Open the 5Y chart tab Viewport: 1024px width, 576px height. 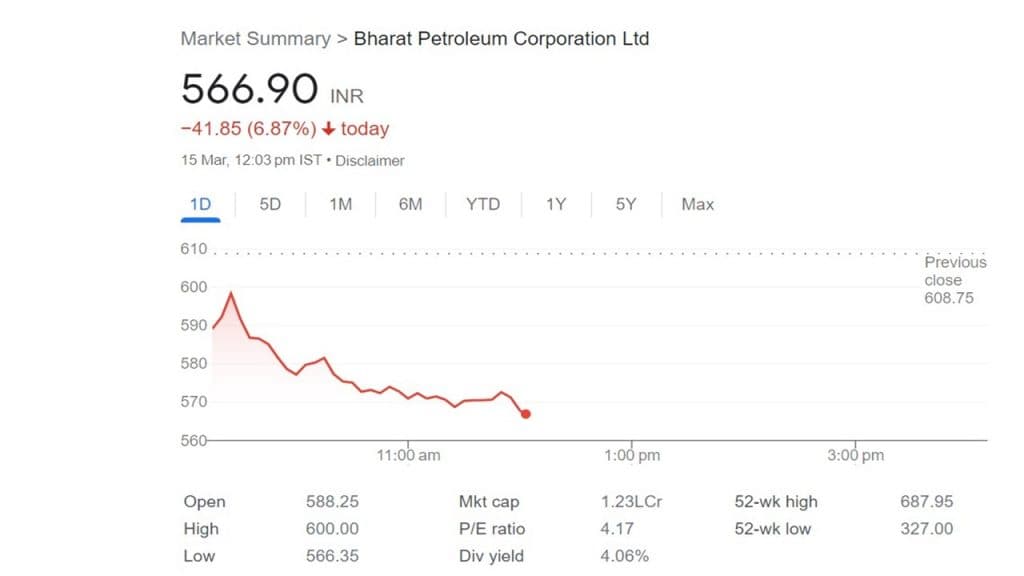pyautogui.click(x=626, y=205)
